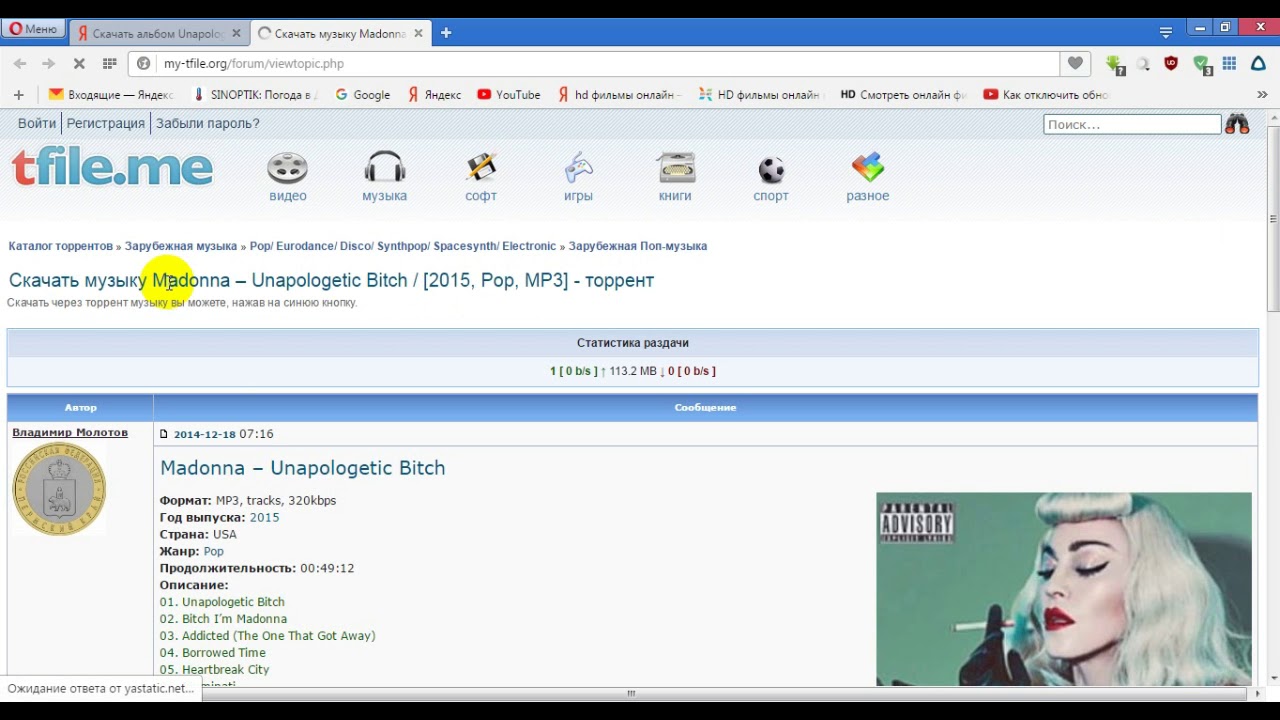This screenshot has height=720, width=1280.
Task: Open the спорт soccer ball category
Action: [x=771, y=177]
